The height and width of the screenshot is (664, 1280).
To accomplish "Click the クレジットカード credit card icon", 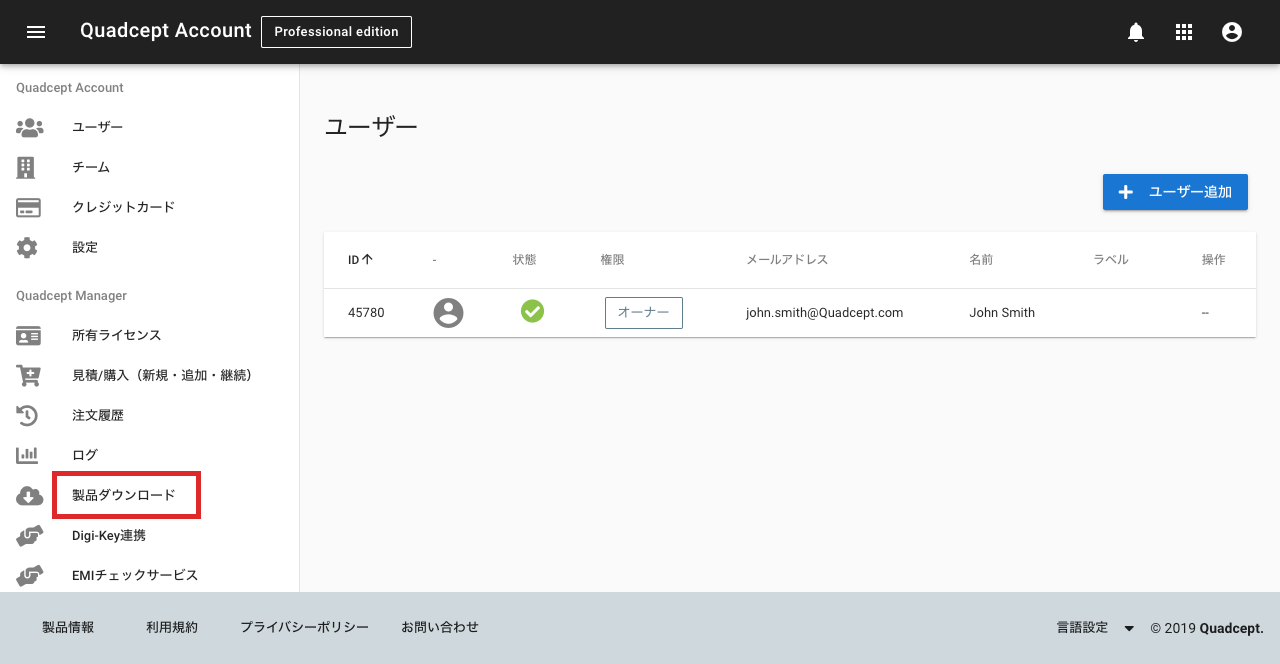I will pos(29,207).
